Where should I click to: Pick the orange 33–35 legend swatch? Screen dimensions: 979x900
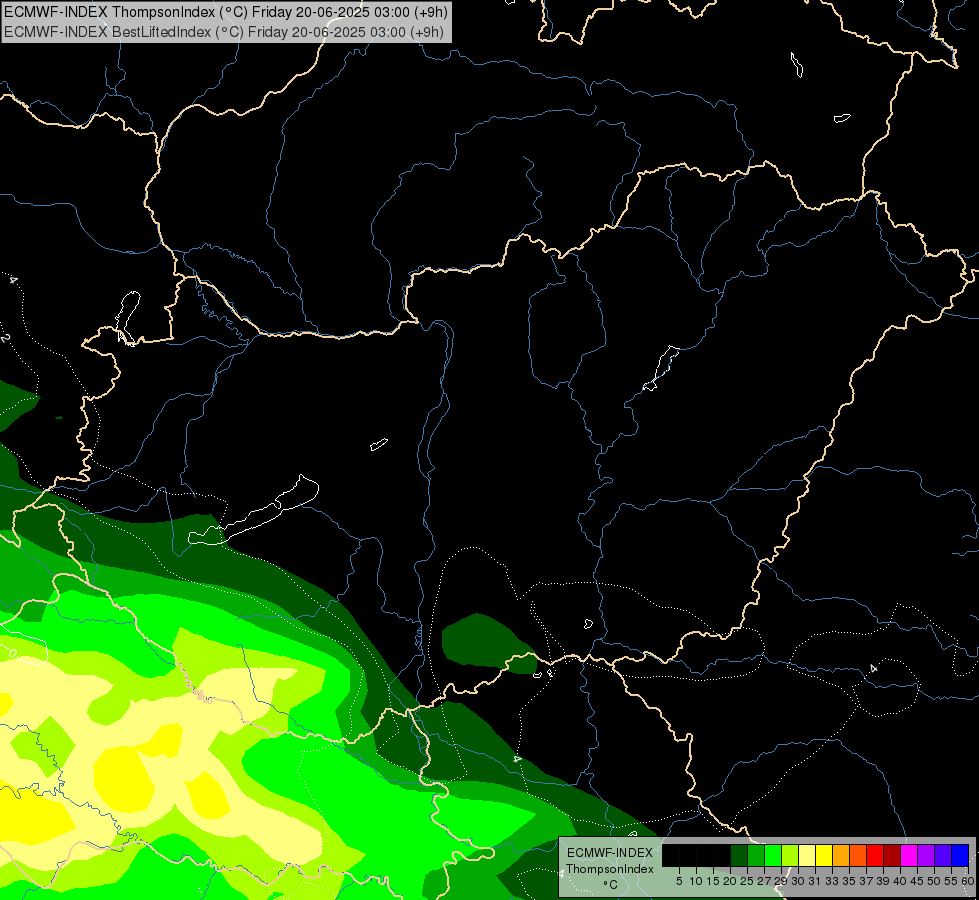click(841, 855)
